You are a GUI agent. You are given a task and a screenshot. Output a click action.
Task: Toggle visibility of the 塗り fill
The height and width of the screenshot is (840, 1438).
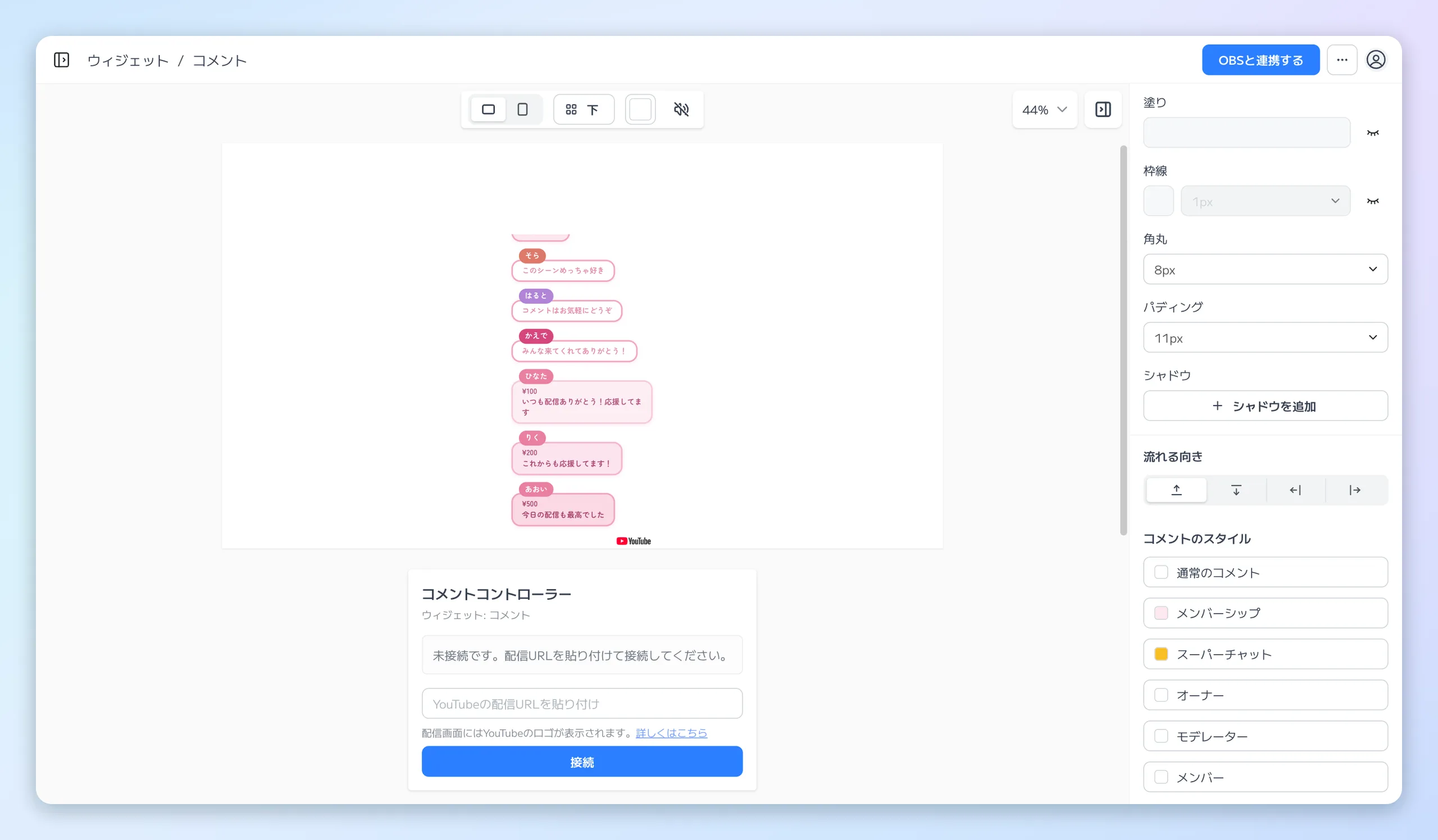click(x=1373, y=133)
